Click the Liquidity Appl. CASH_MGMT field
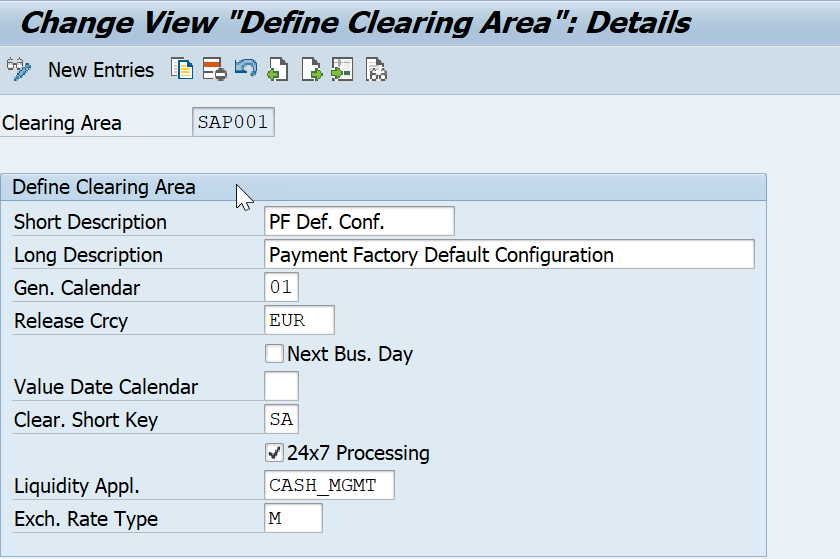 click(x=329, y=485)
